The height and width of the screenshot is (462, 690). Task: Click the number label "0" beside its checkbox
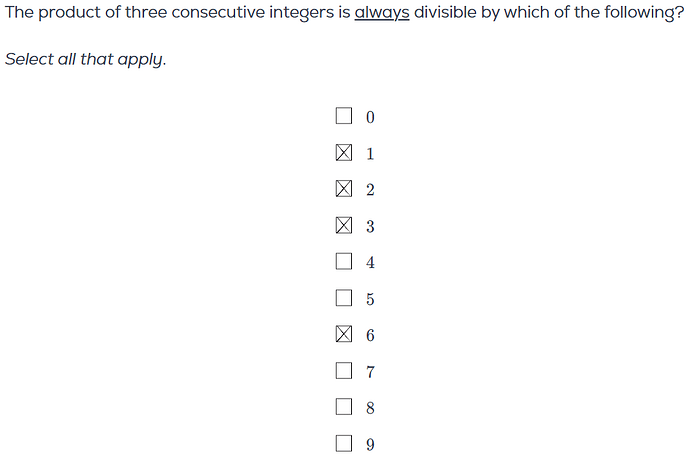coord(370,117)
